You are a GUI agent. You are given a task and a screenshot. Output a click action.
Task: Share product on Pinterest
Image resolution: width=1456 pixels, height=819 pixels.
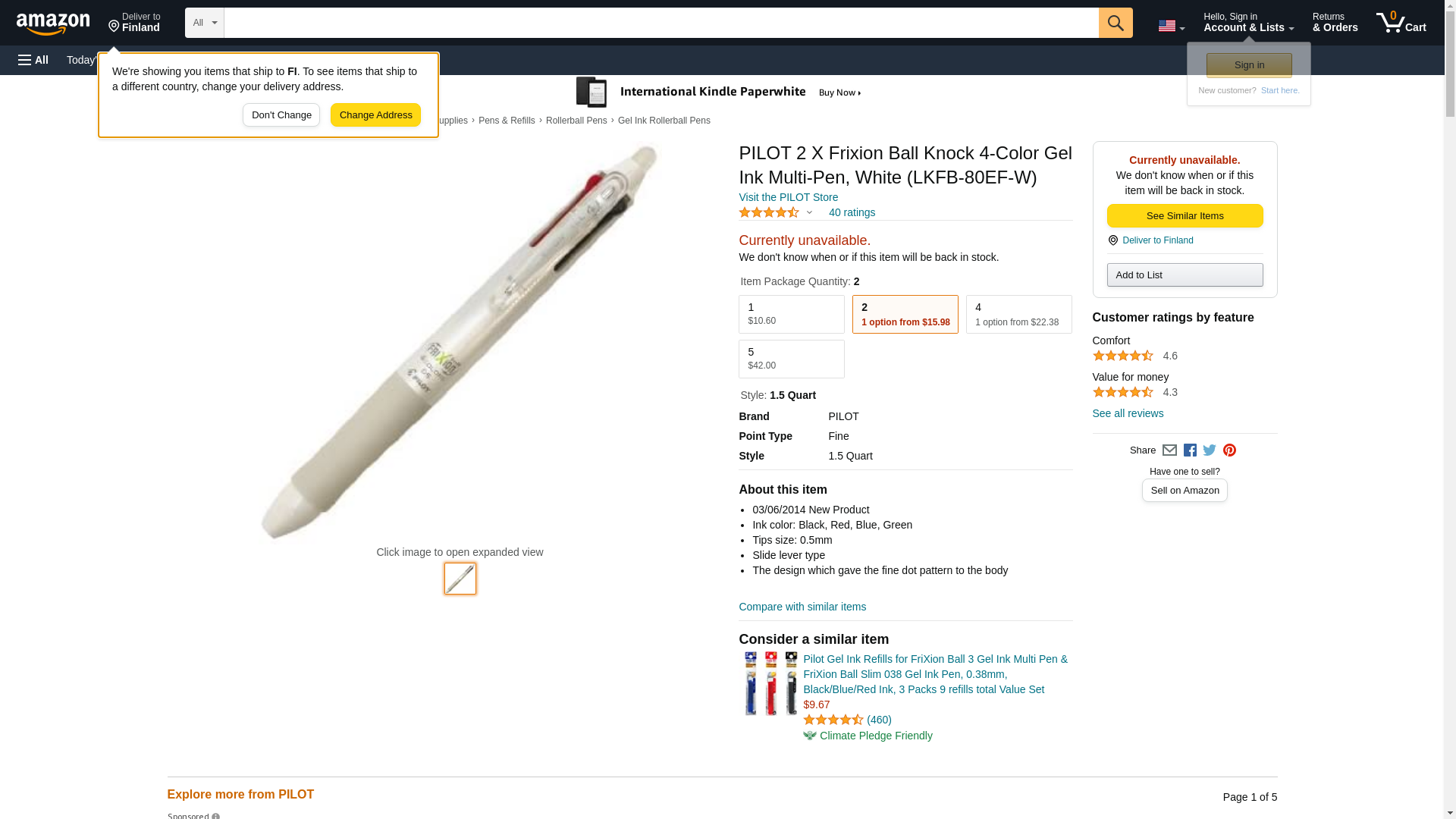pos(1229,450)
